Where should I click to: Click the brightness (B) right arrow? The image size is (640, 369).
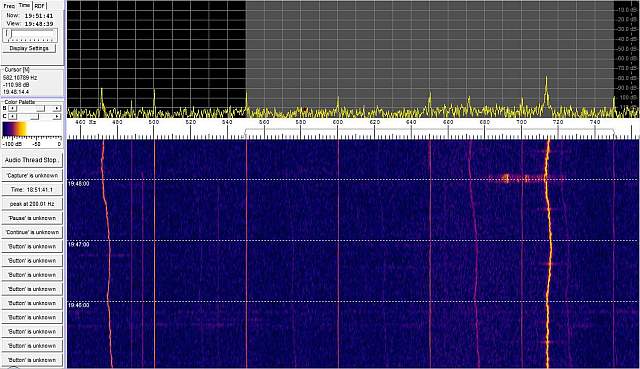pyautogui.click(x=57, y=109)
